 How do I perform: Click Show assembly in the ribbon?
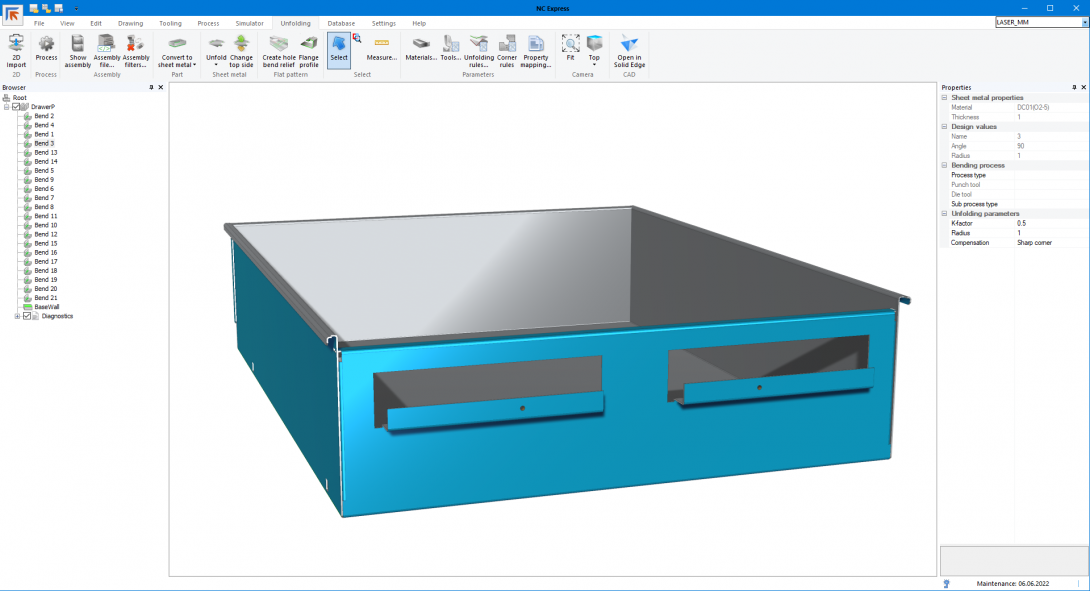coord(78,49)
